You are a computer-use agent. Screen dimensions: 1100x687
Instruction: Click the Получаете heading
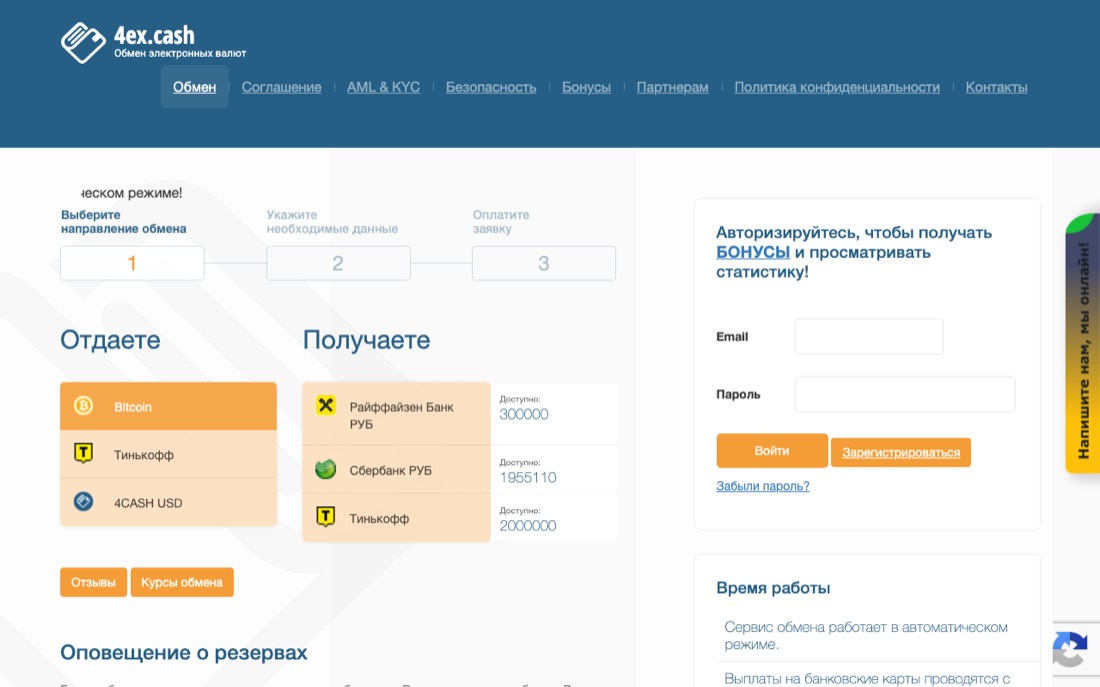(366, 340)
